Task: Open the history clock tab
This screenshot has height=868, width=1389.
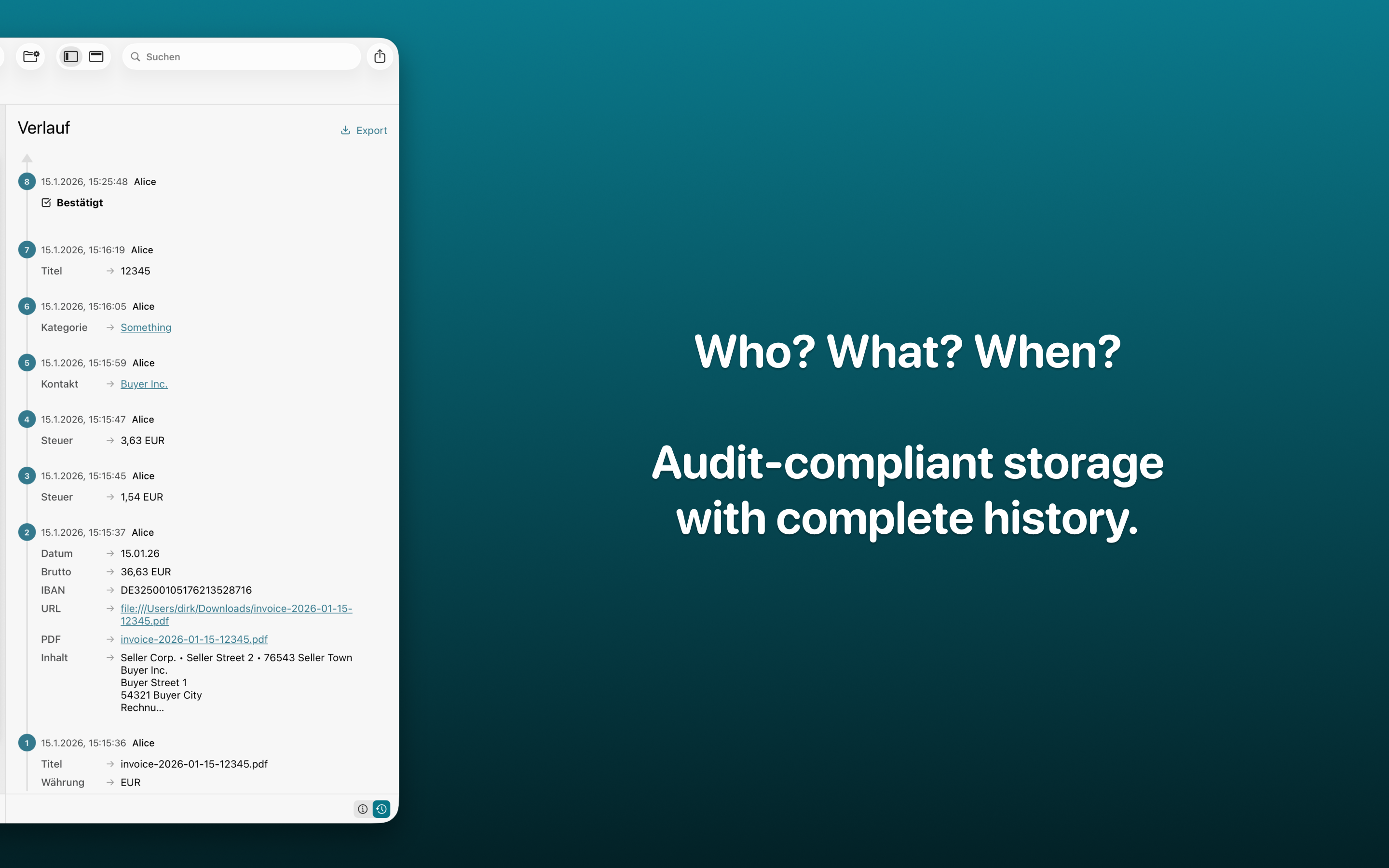Action: click(x=381, y=809)
